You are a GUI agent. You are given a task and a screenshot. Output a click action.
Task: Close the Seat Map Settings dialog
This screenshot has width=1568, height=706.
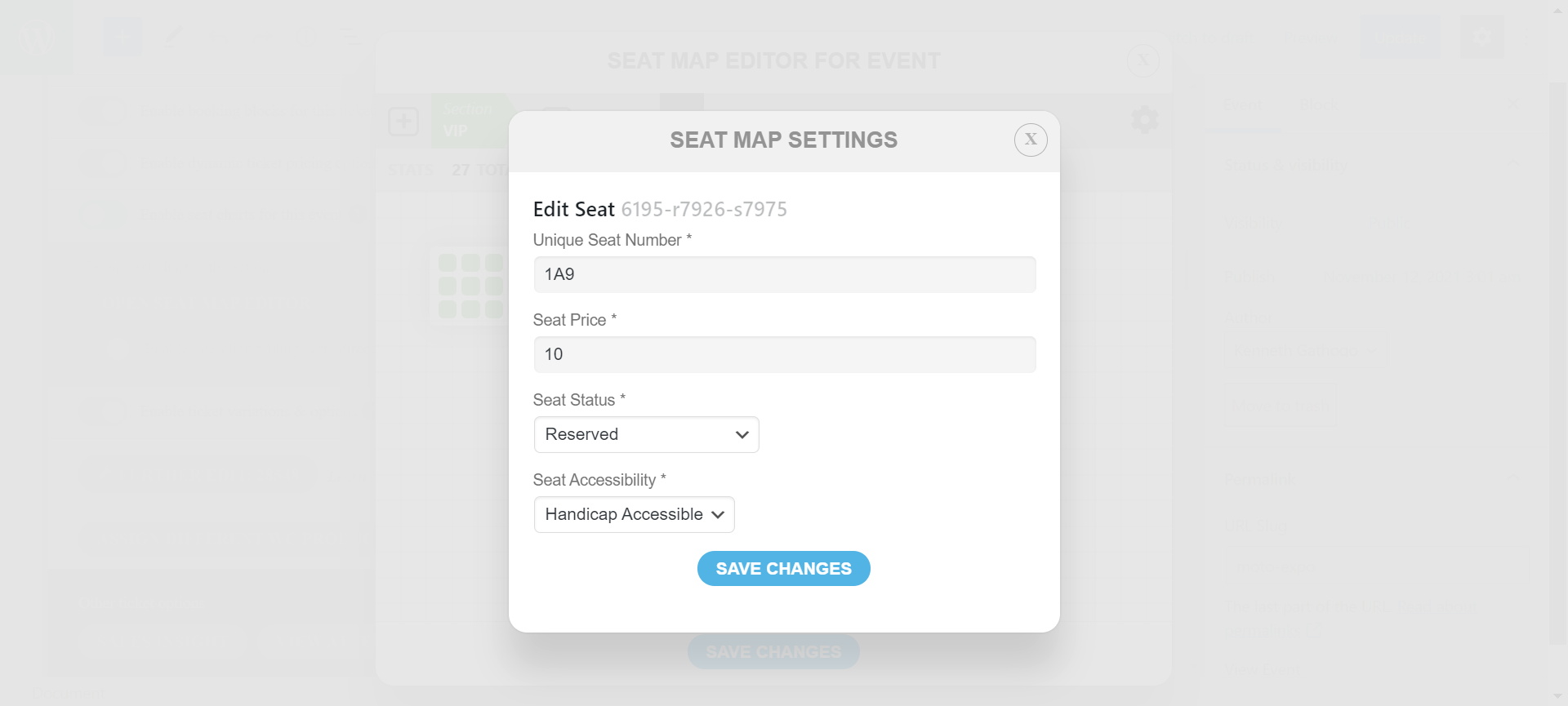coord(1031,140)
